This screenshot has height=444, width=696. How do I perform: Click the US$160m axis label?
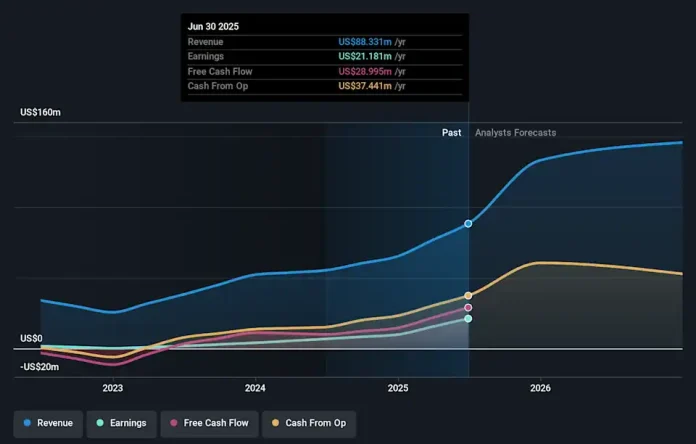point(40,112)
